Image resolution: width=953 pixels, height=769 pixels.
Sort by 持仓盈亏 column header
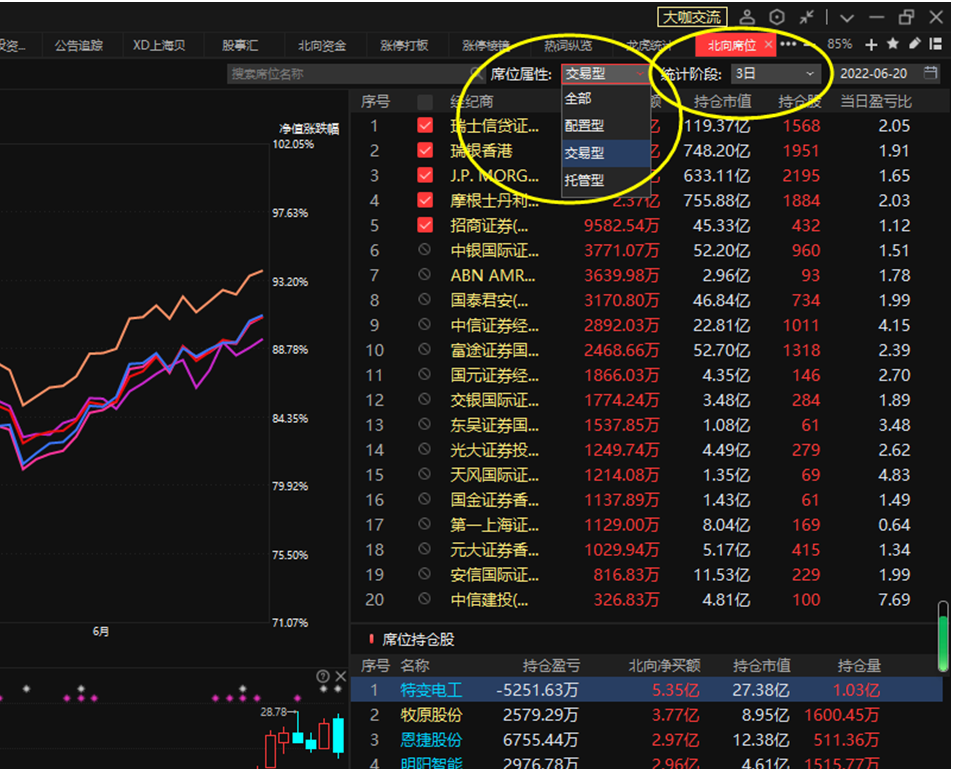(x=551, y=666)
